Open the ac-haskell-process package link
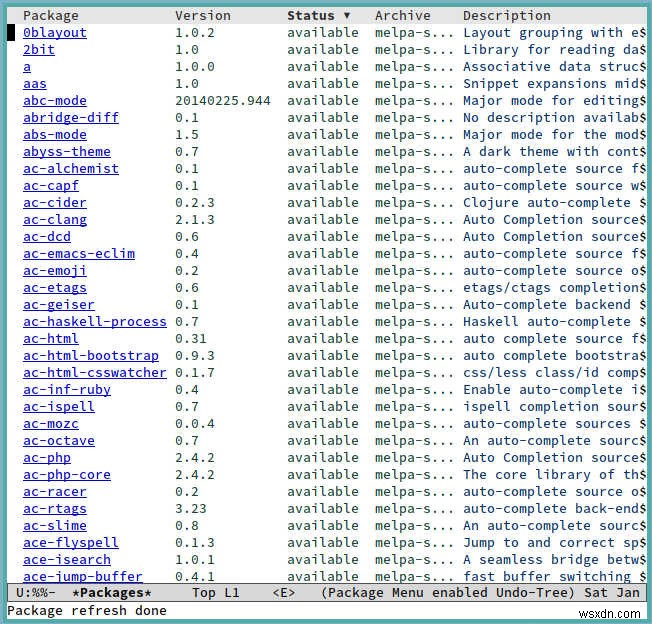 (95, 322)
